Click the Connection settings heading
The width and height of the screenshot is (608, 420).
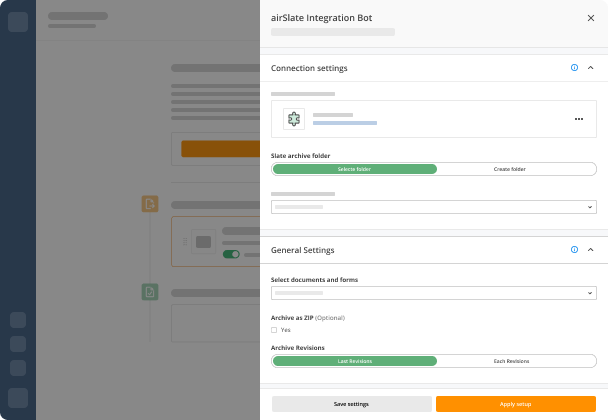[x=309, y=68]
